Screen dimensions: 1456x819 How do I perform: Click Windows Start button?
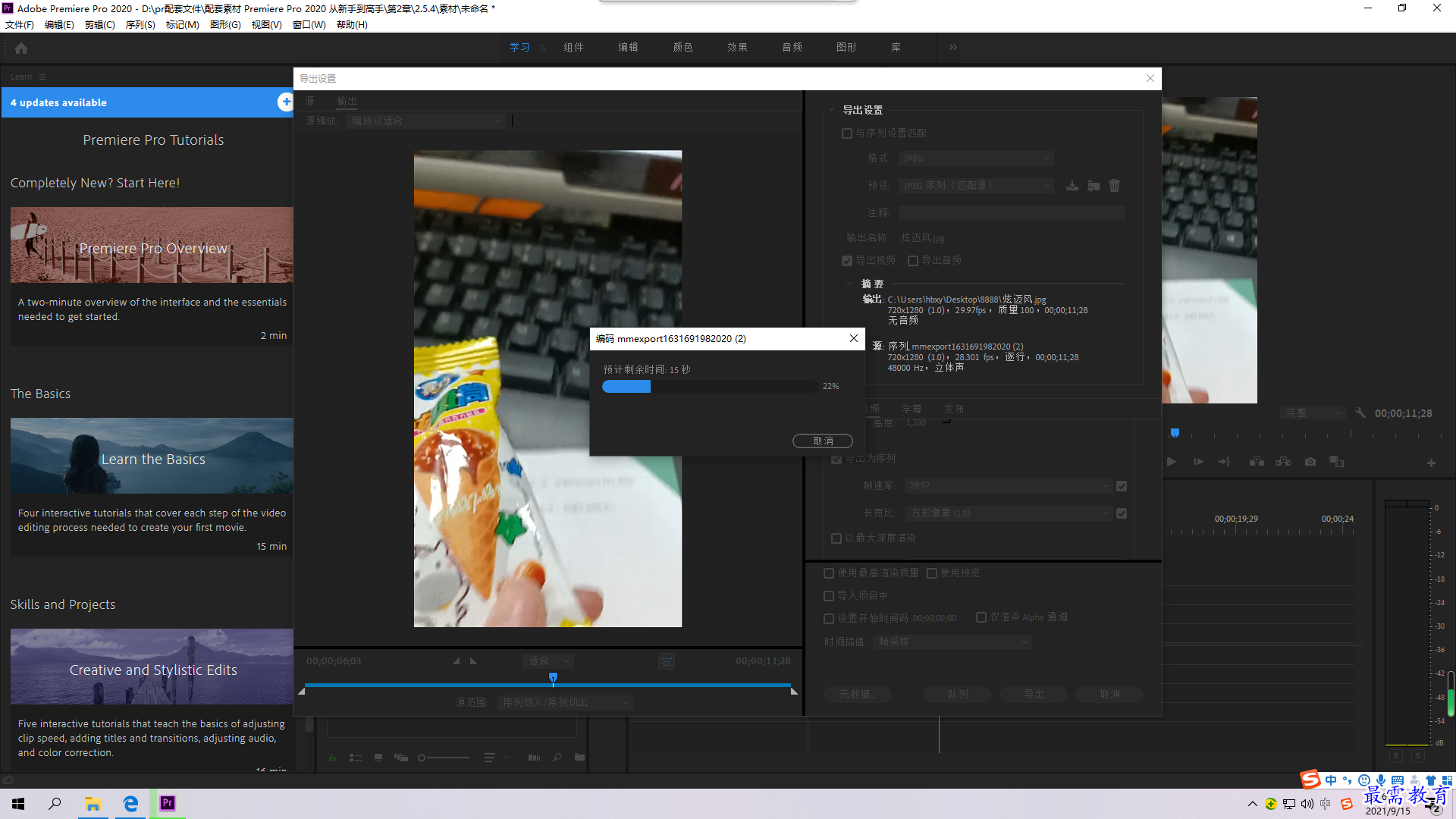pyautogui.click(x=18, y=804)
